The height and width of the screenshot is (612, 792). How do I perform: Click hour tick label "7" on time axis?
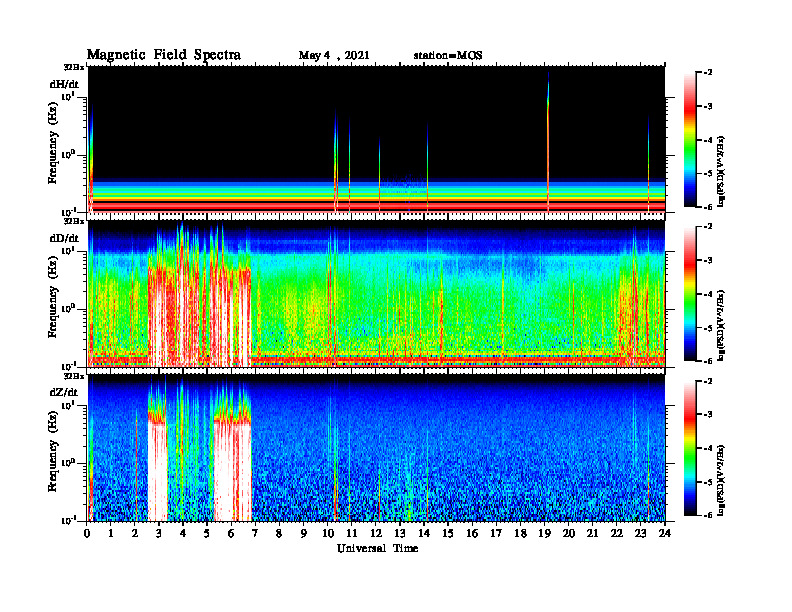(x=255, y=533)
